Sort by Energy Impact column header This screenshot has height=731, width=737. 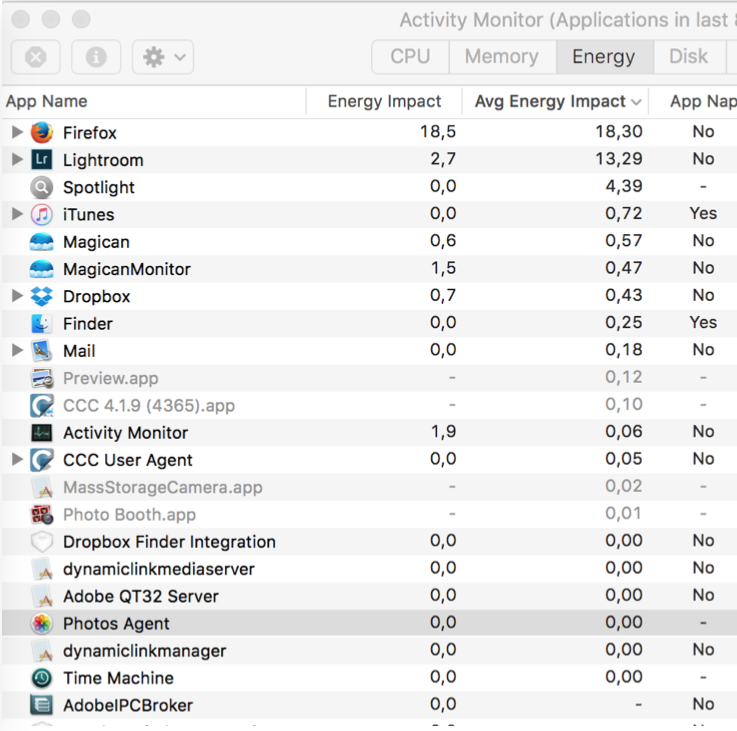coord(384,102)
